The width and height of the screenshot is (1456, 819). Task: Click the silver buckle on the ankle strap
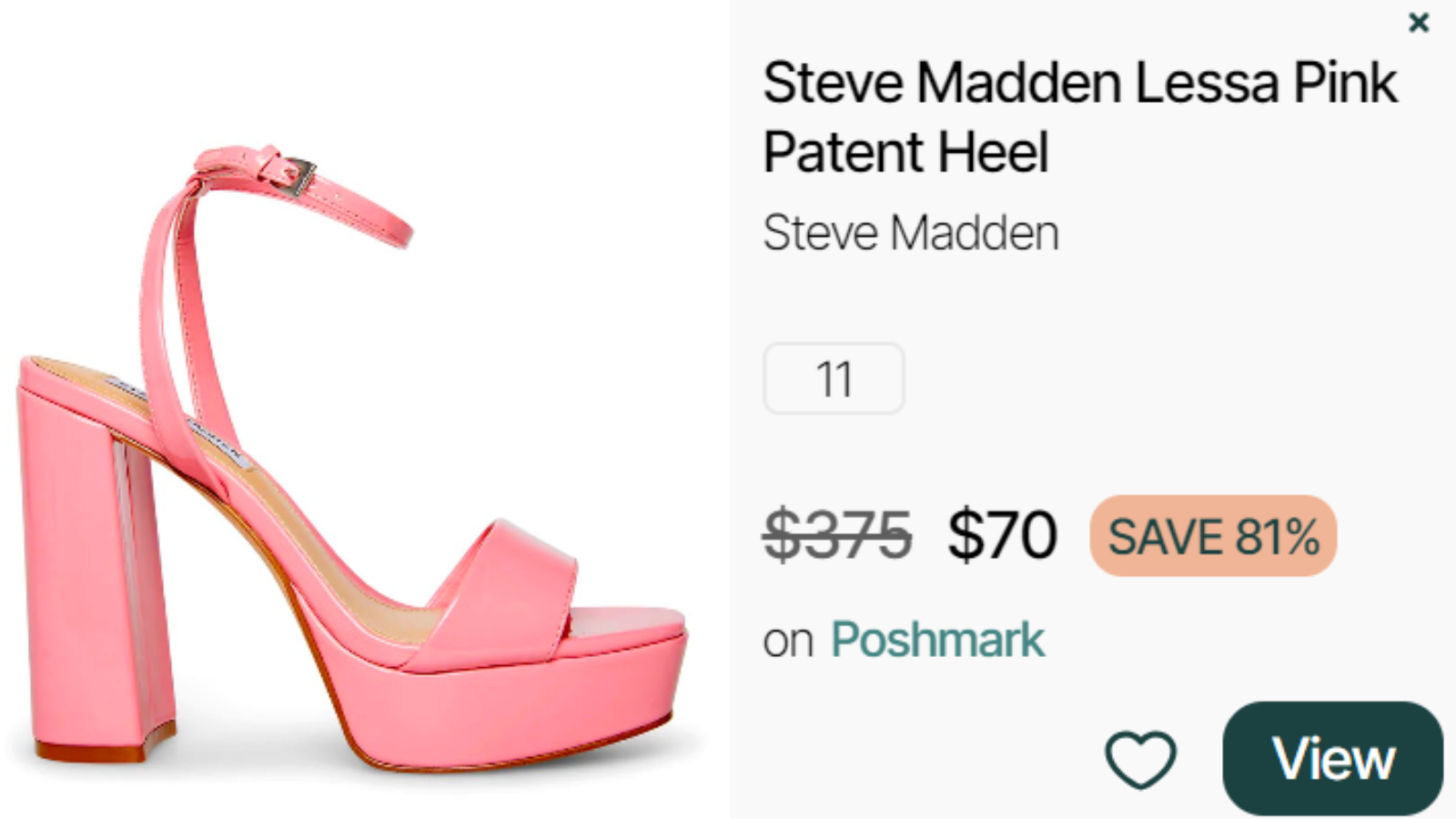(x=297, y=176)
